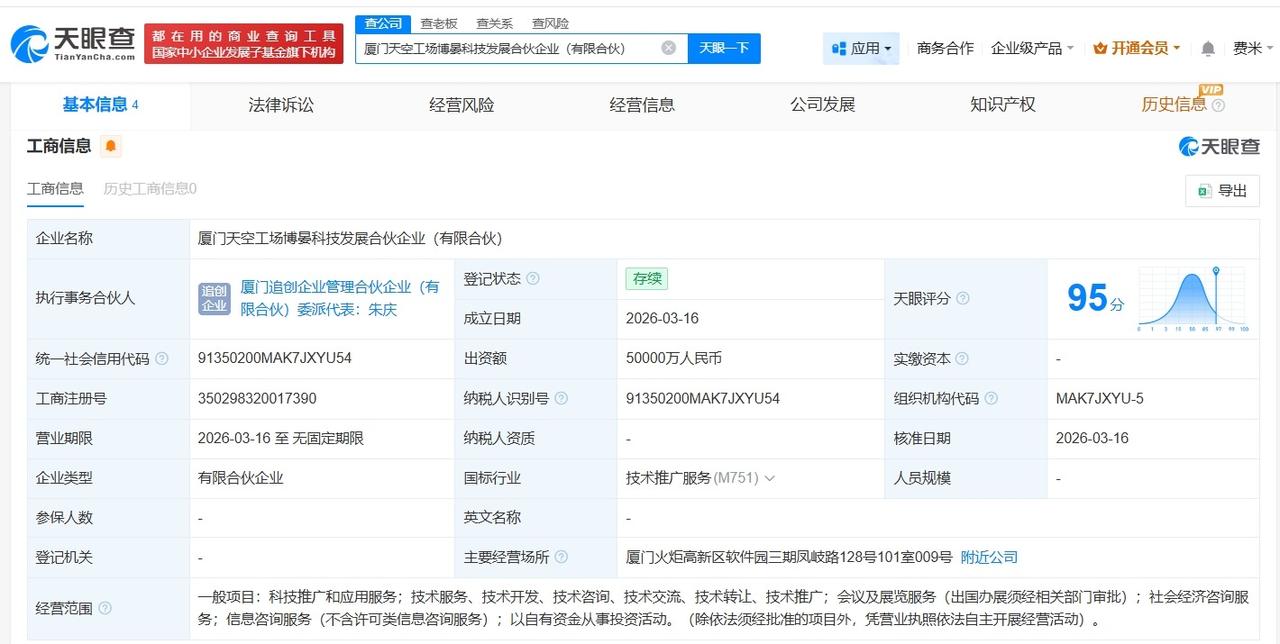Click the clear × icon in the search box
The image size is (1280, 644).
(668, 47)
